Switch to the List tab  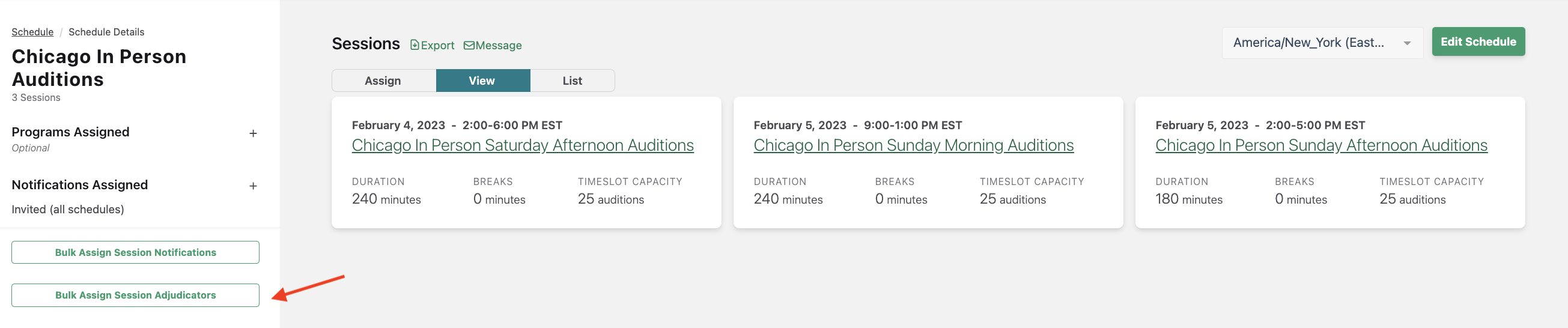pyautogui.click(x=572, y=80)
